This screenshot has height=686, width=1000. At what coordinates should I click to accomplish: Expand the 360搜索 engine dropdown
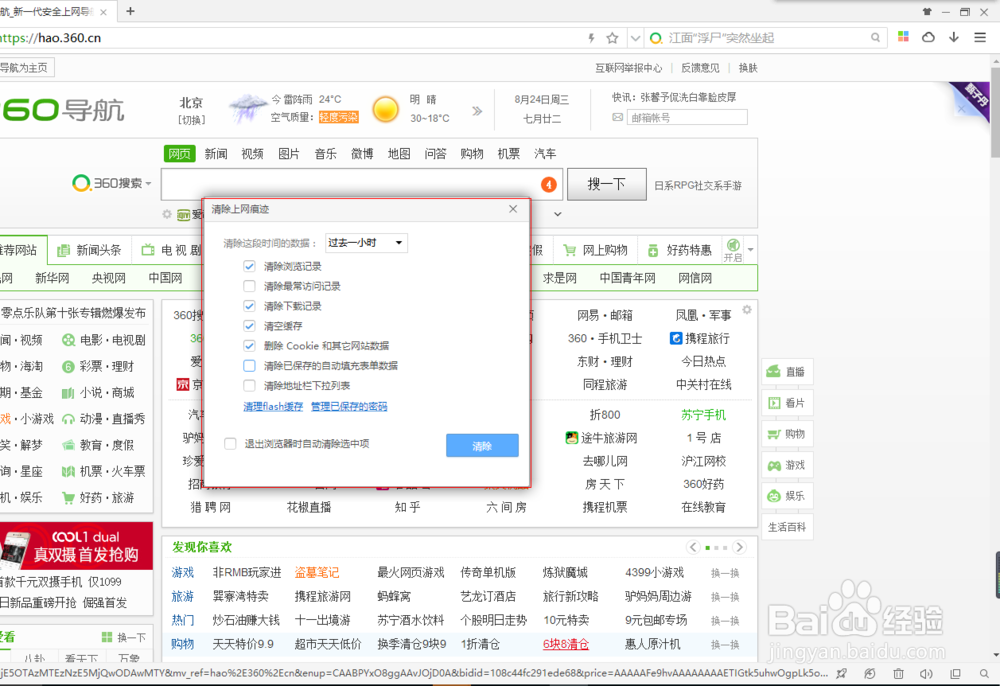148,184
